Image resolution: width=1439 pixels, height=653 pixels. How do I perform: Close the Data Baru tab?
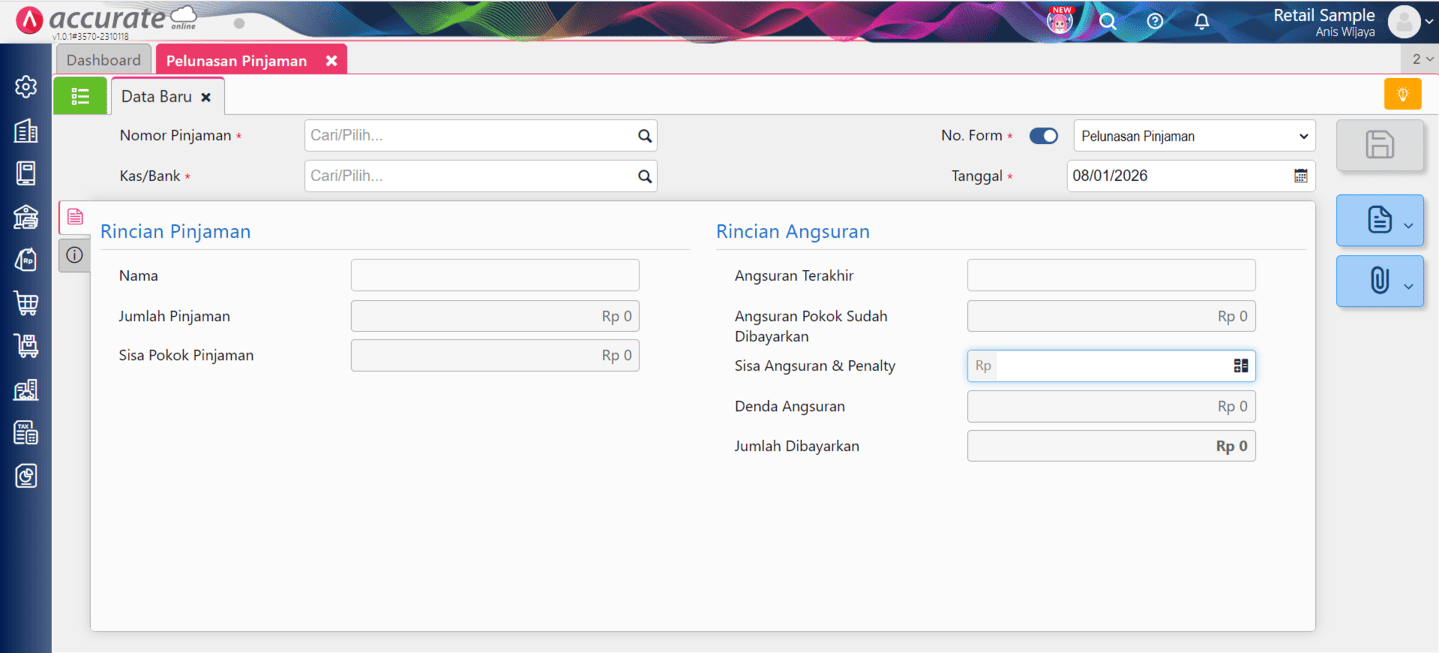[x=206, y=98]
